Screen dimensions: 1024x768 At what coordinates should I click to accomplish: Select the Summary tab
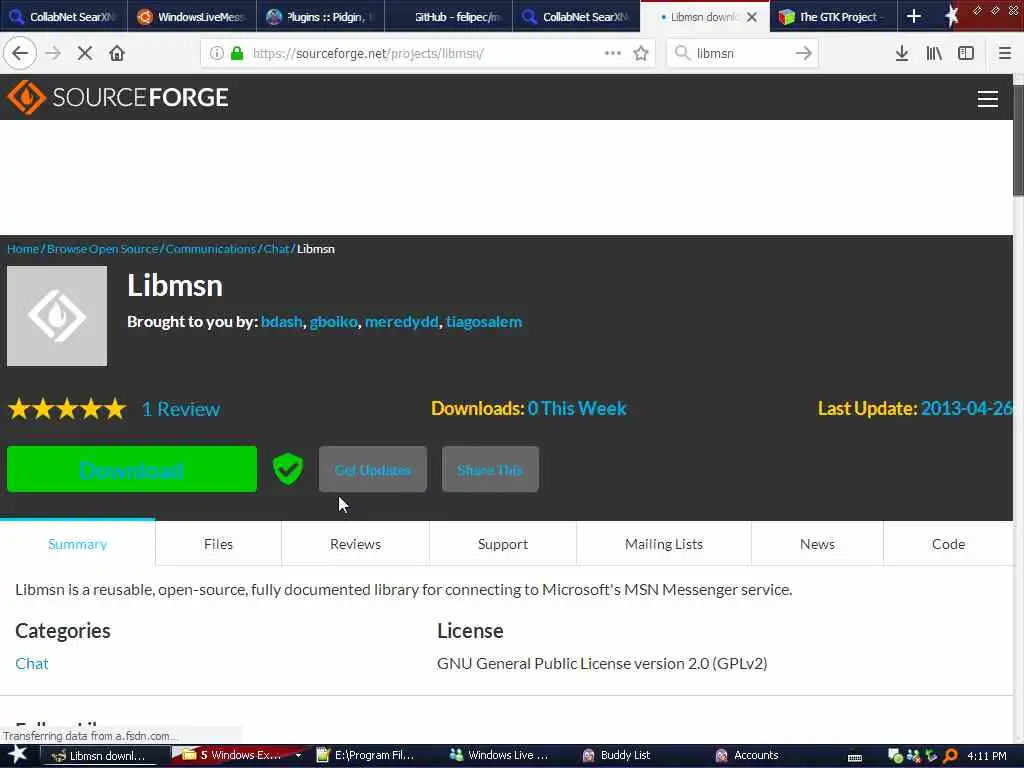click(78, 544)
